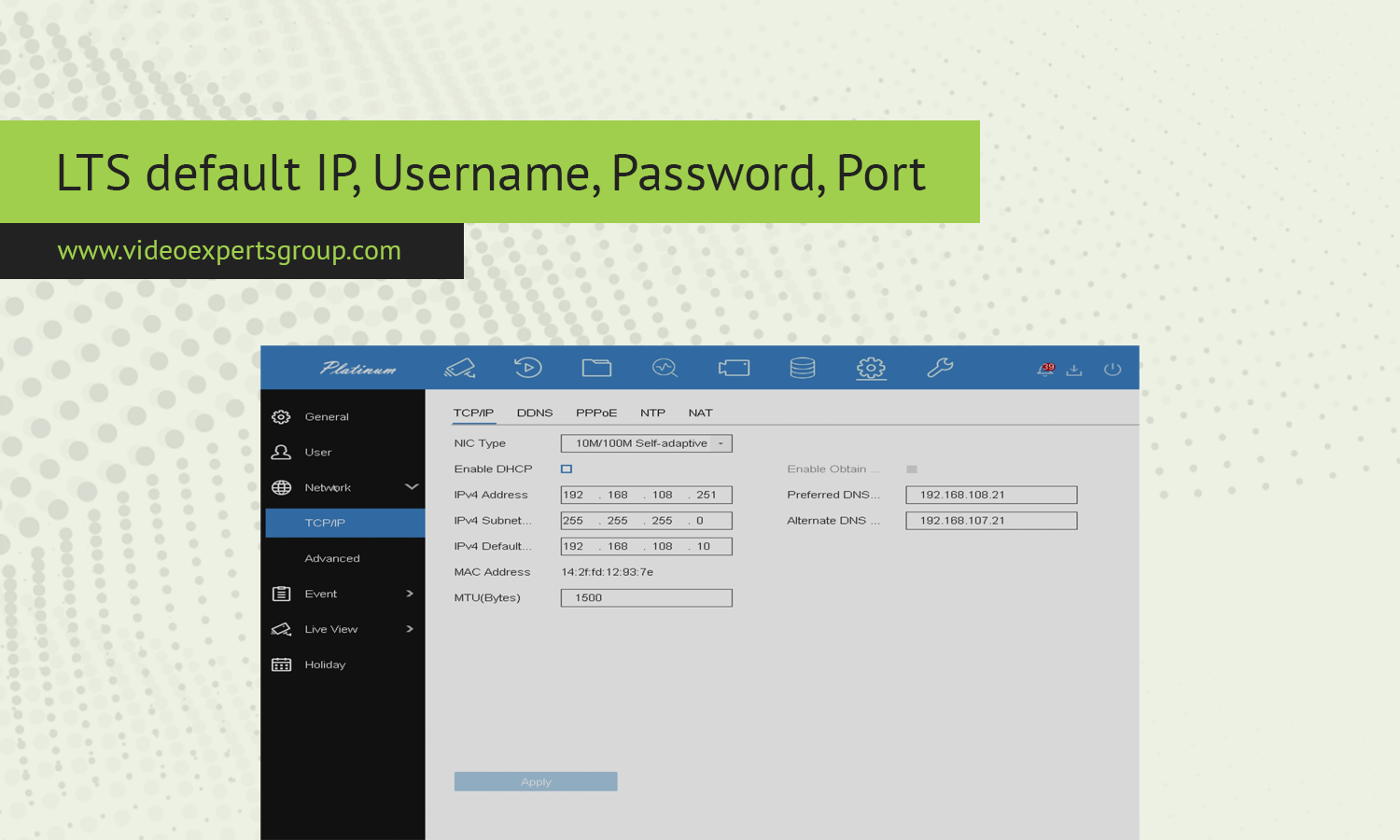Expand the Event submenu arrow
The height and width of the screenshot is (840, 1400).
coord(410,594)
